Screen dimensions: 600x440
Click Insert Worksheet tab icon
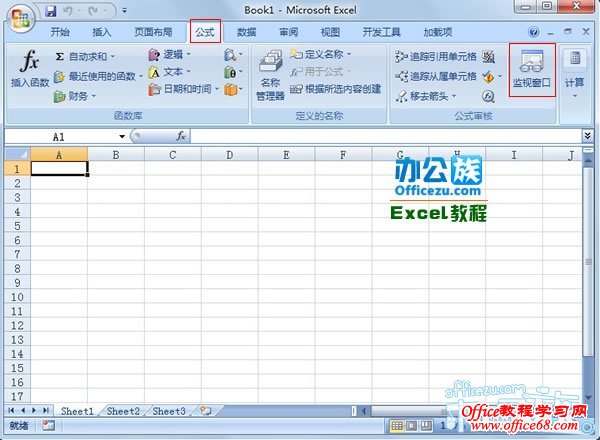206,411
